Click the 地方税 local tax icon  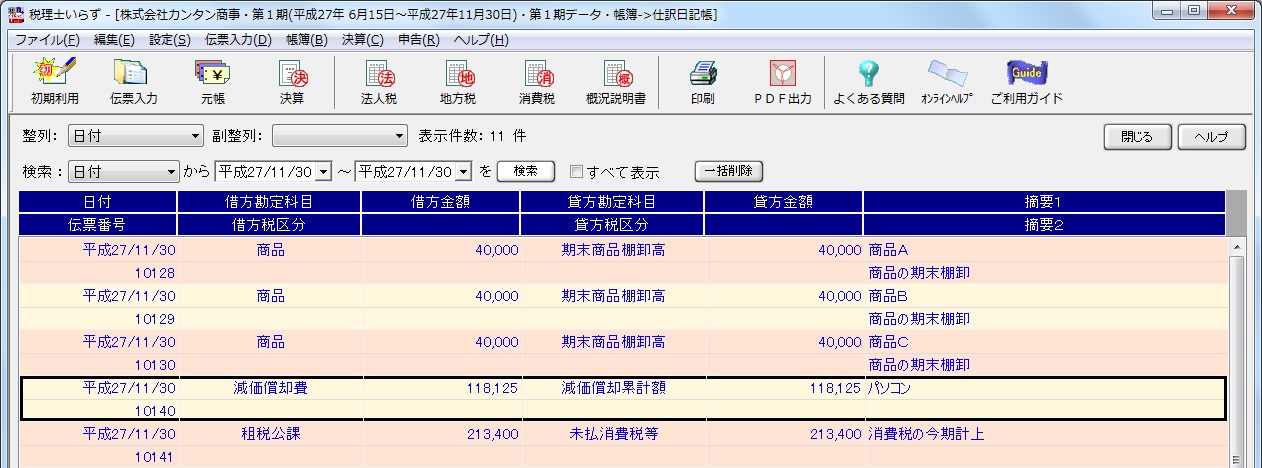(458, 81)
